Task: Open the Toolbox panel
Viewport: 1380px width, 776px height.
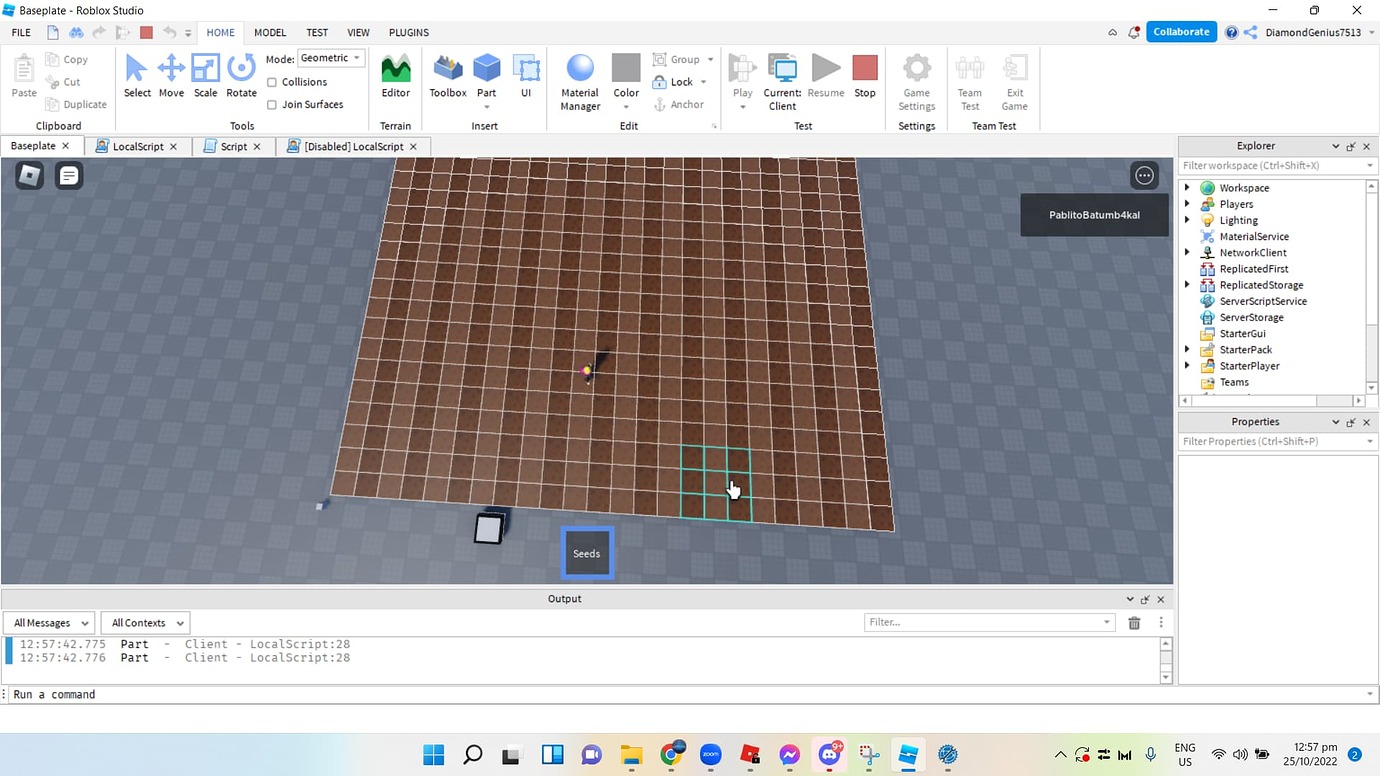Action: coord(448,76)
